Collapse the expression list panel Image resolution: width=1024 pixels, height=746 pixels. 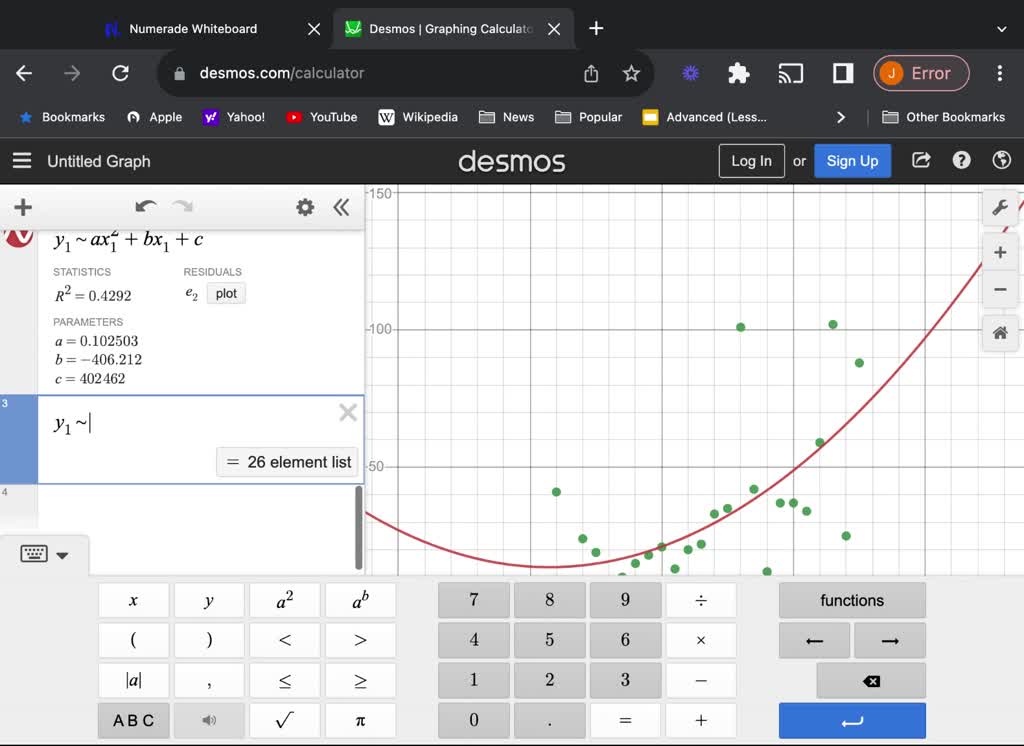point(341,208)
